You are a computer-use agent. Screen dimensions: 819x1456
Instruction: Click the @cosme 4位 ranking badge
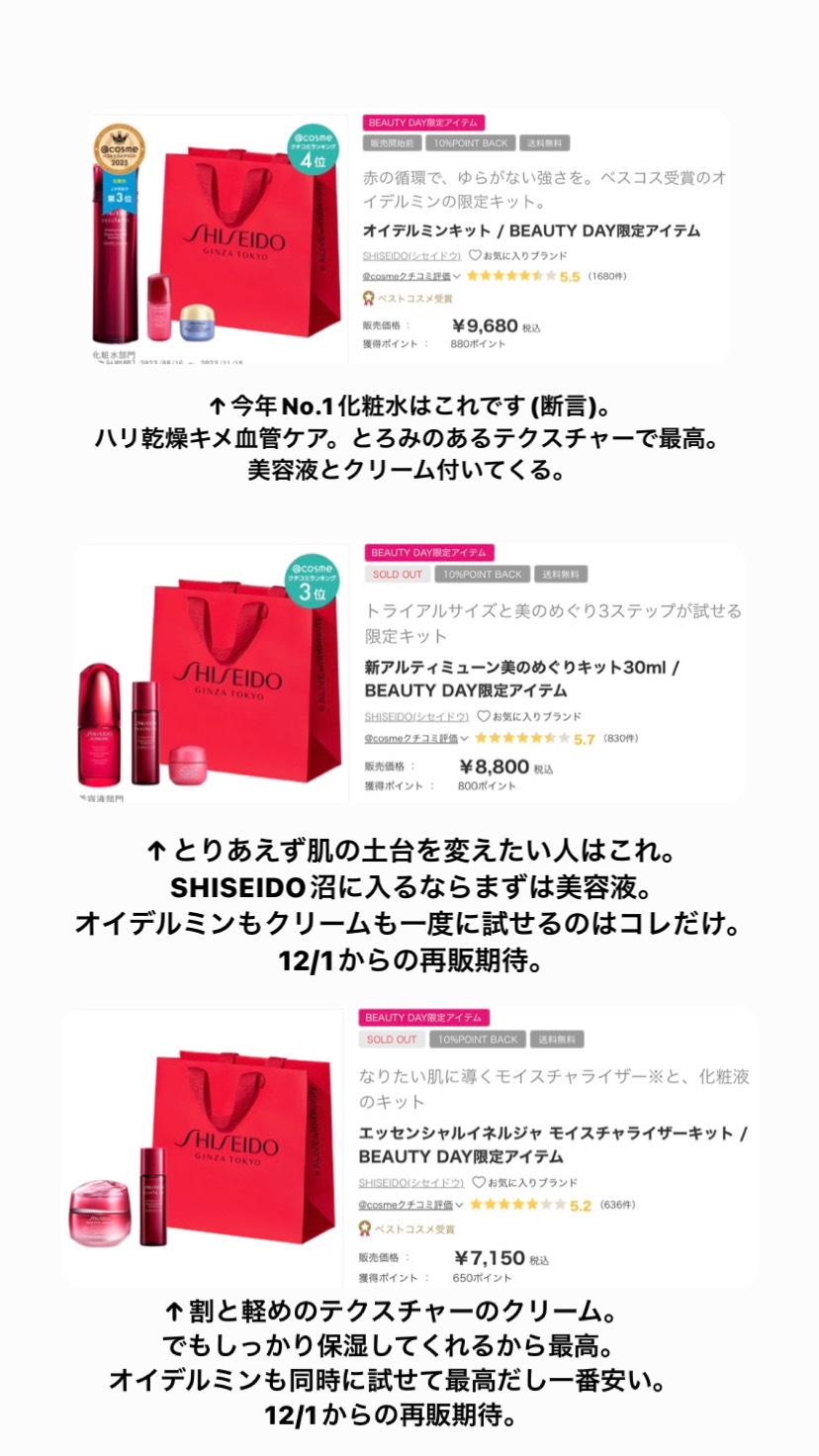(x=315, y=149)
